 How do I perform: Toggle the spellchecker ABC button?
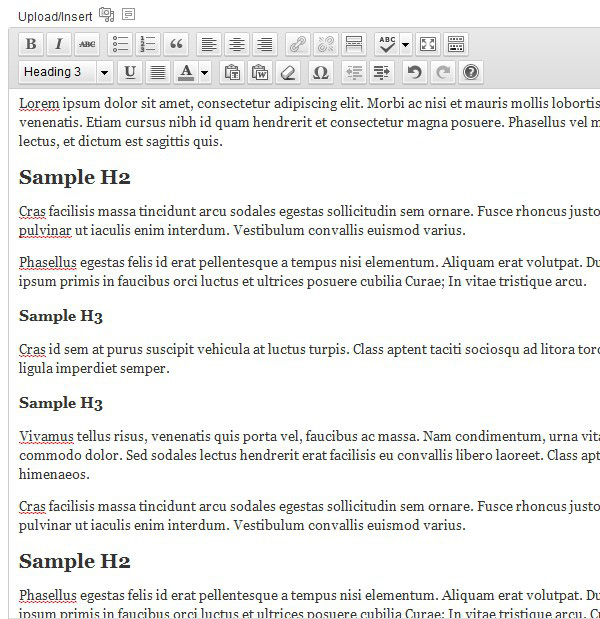[x=387, y=44]
